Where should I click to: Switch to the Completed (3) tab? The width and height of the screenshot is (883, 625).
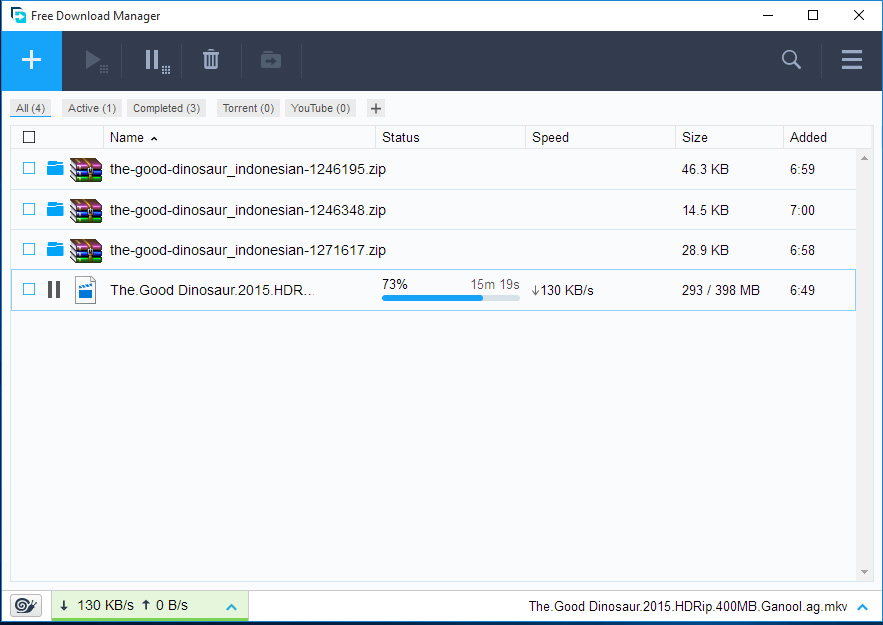click(x=166, y=108)
